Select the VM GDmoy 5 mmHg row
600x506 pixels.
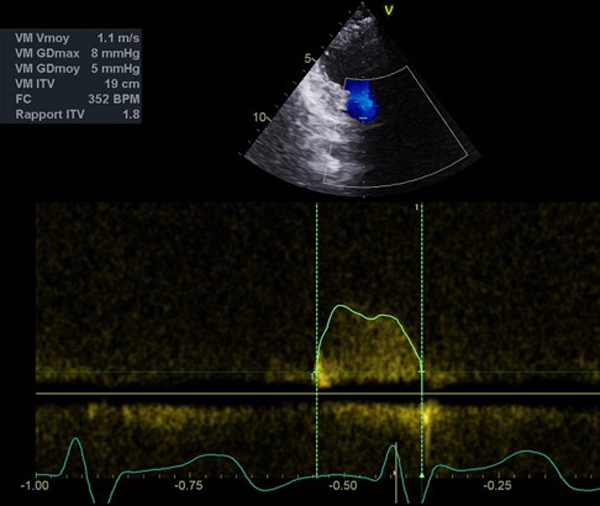(x=77, y=69)
